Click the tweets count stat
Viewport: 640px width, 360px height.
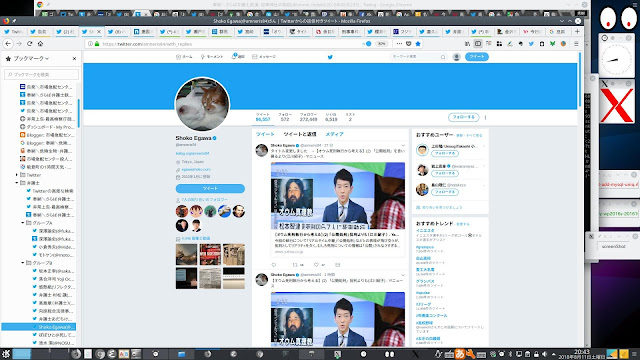coord(263,117)
